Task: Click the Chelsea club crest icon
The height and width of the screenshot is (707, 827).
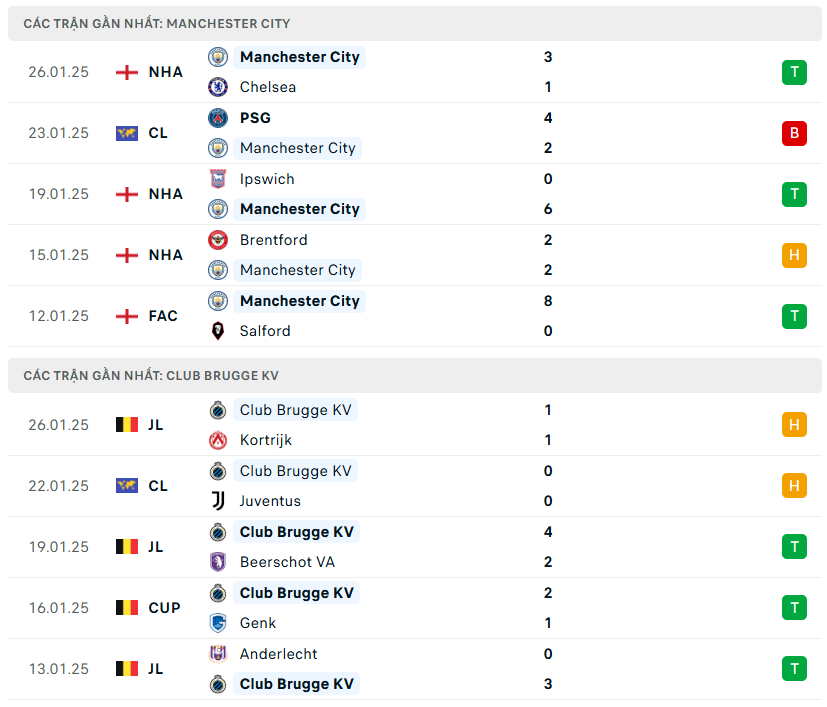Action: tap(218, 87)
